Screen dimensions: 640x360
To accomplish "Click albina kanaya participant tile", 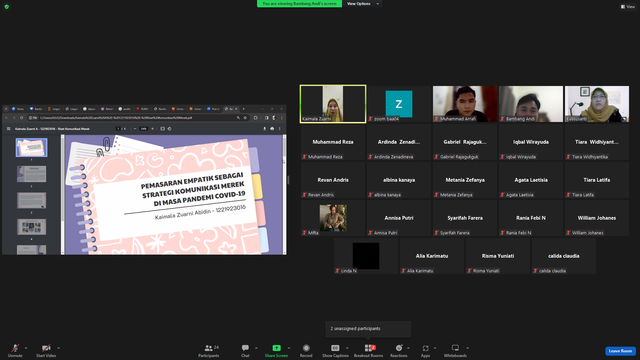I will point(399,180).
